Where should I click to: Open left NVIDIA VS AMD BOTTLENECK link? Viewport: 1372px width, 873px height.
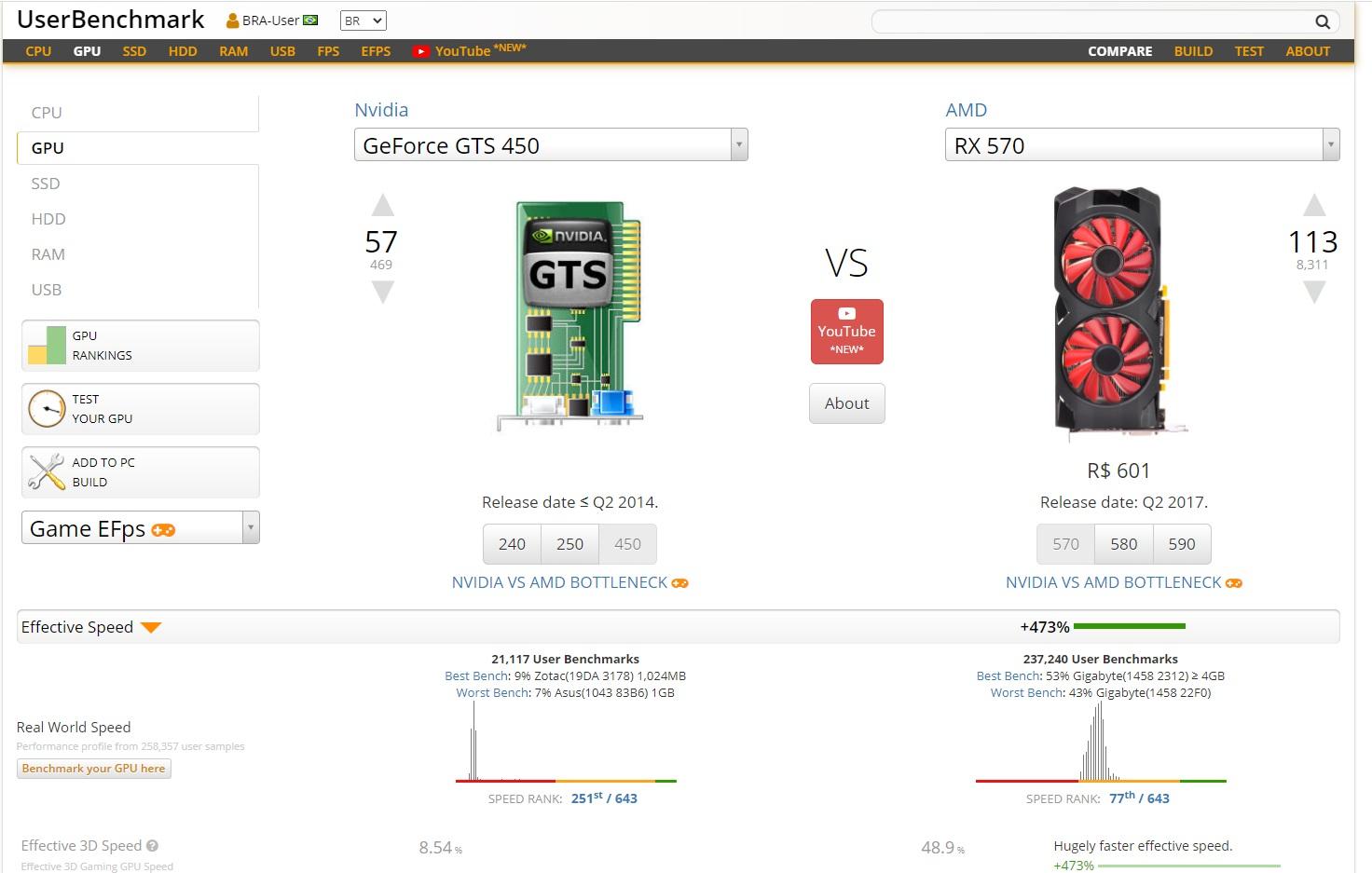click(569, 582)
